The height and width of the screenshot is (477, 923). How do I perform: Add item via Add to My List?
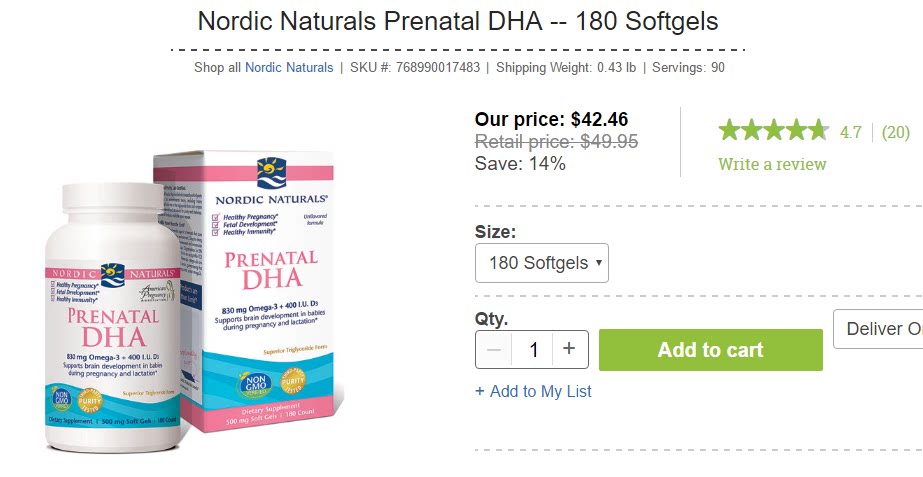pos(533,391)
